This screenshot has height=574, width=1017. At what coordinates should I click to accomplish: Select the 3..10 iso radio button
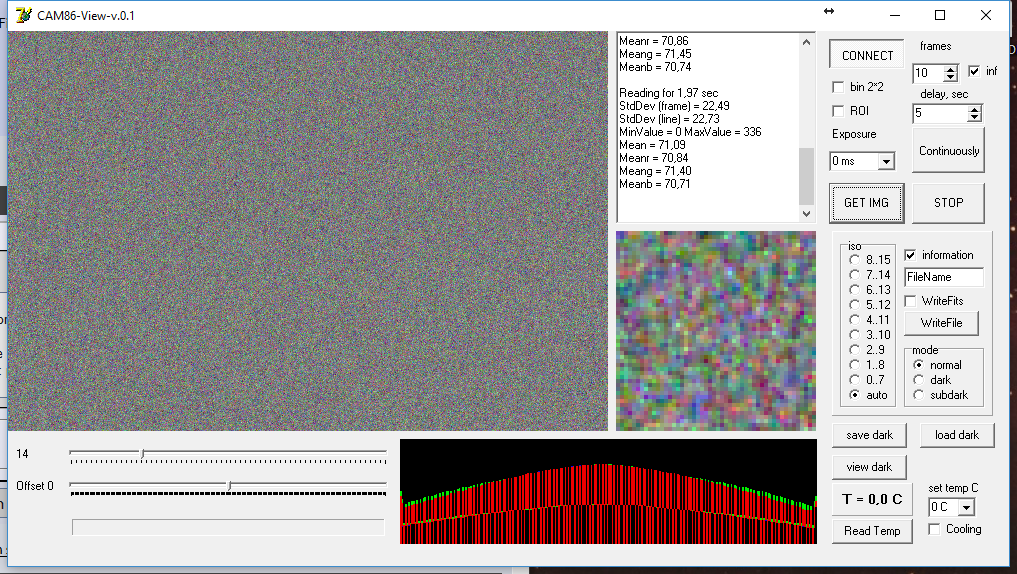point(854,335)
